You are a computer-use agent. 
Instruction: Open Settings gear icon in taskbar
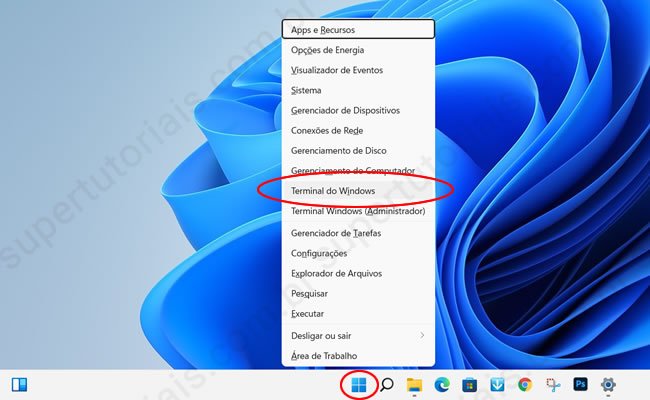point(608,385)
